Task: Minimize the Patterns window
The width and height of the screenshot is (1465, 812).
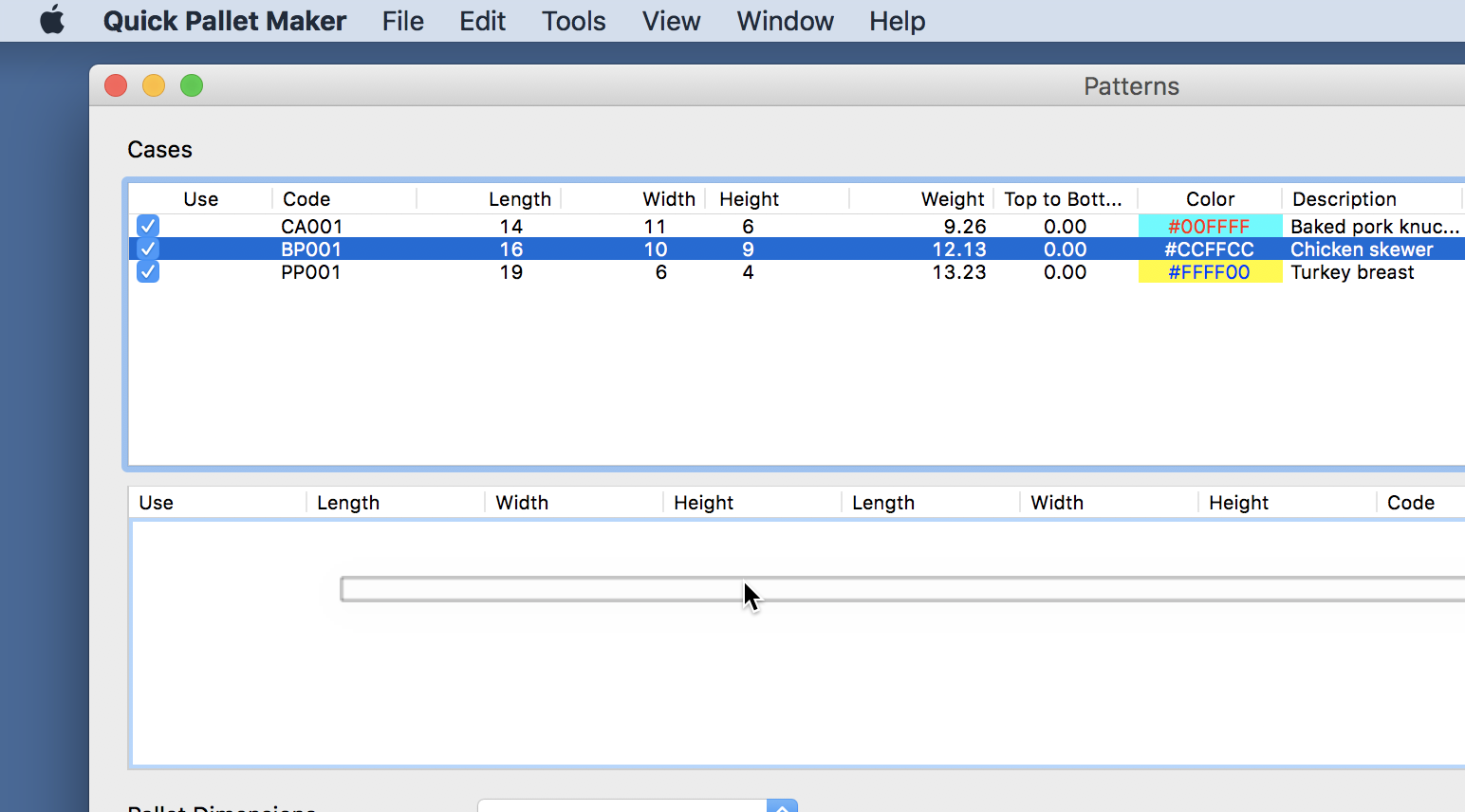Action: click(x=154, y=85)
